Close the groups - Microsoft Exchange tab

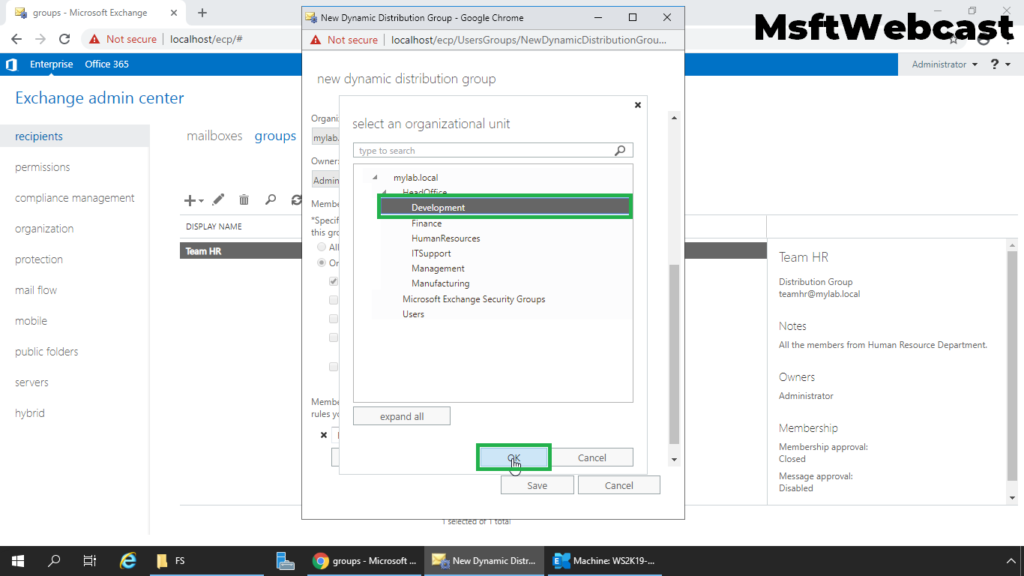(174, 12)
